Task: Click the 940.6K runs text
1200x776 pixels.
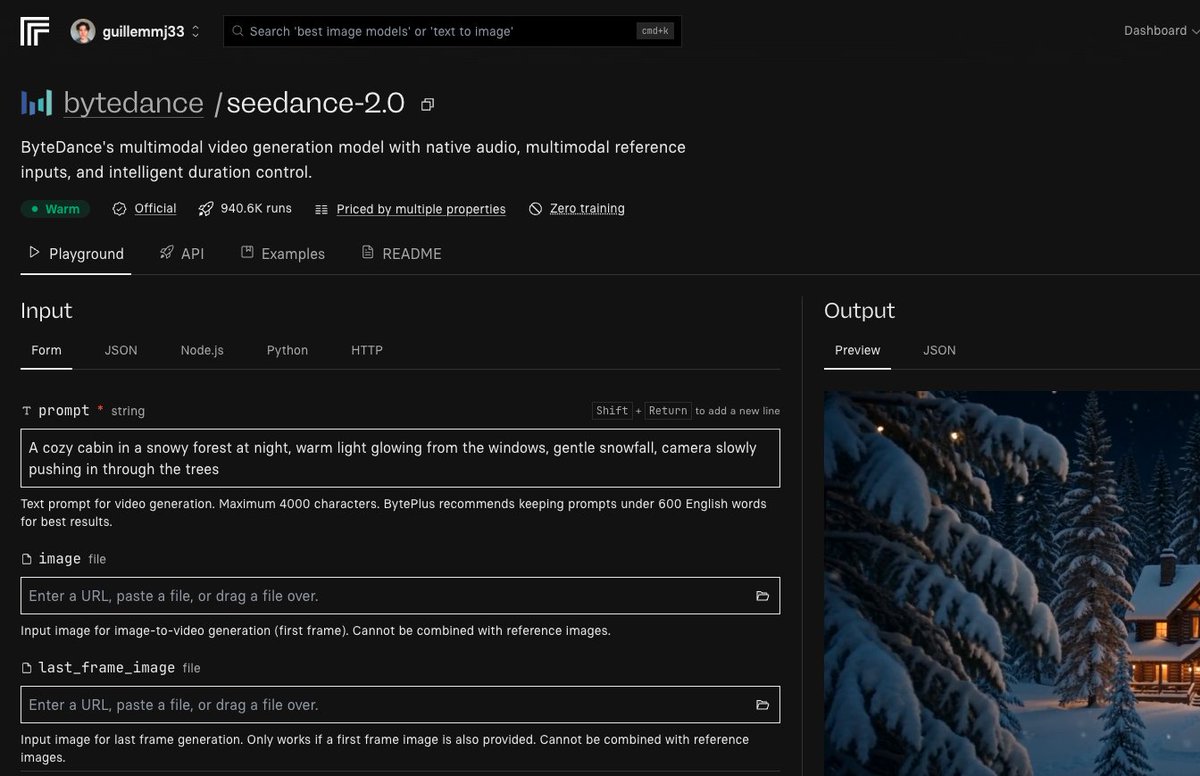Action: pyautogui.click(x=256, y=208)
